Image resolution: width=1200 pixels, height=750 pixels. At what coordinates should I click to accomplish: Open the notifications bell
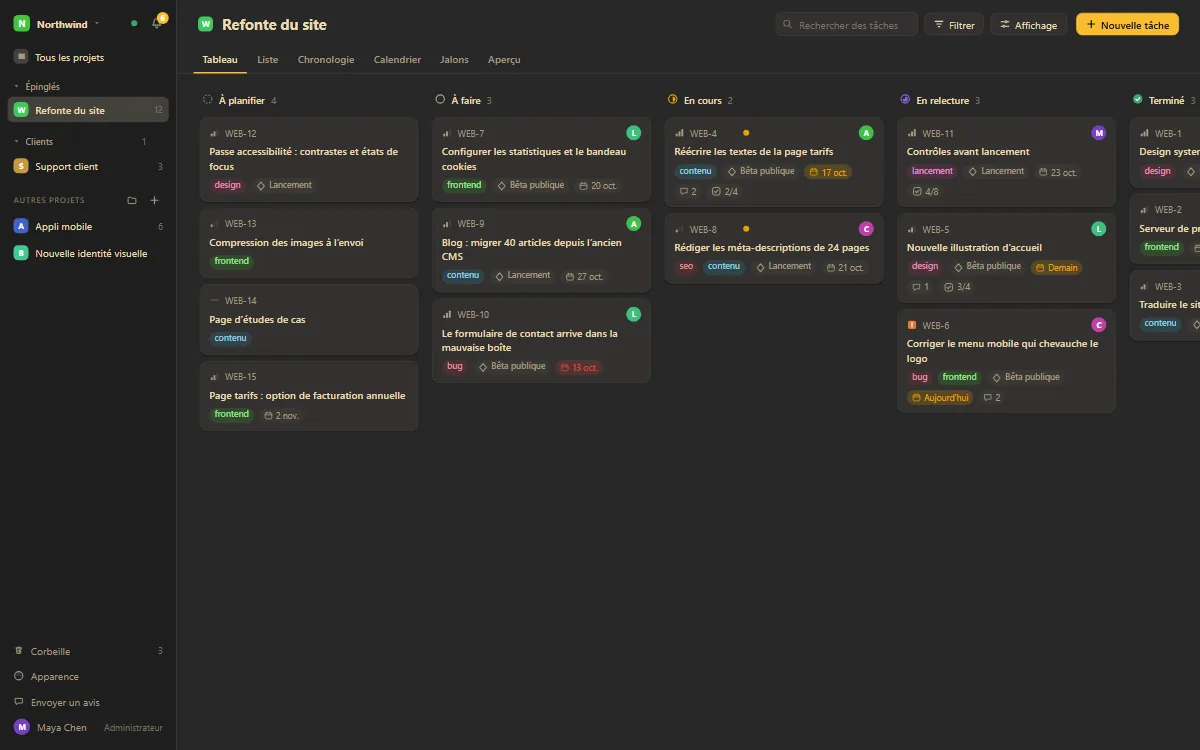coord(157,23)
